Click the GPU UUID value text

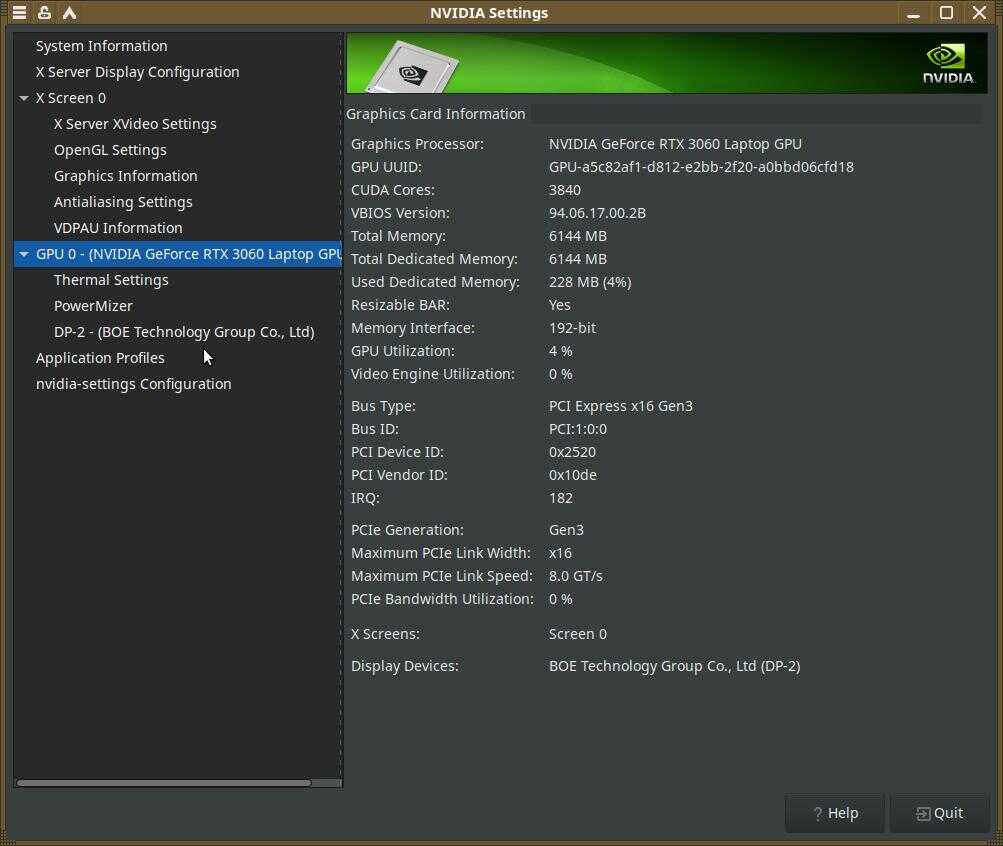point(701,168)
